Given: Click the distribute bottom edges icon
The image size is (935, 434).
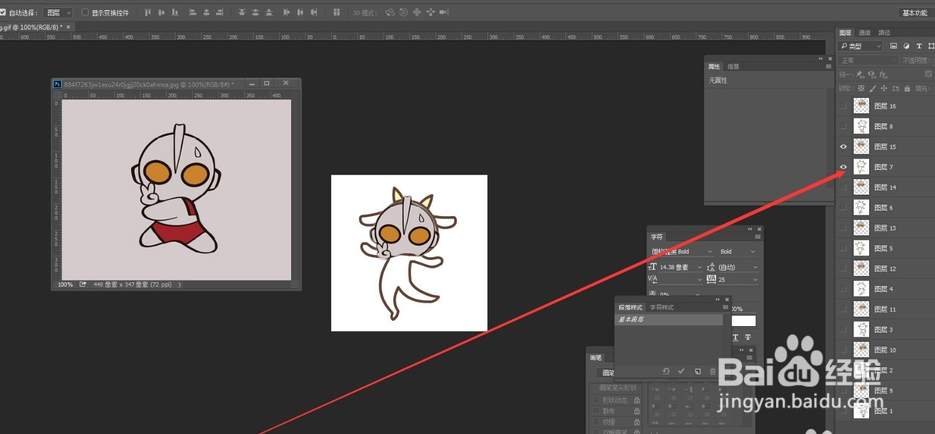Looking at the screenshot, I should tap(267, 13).
